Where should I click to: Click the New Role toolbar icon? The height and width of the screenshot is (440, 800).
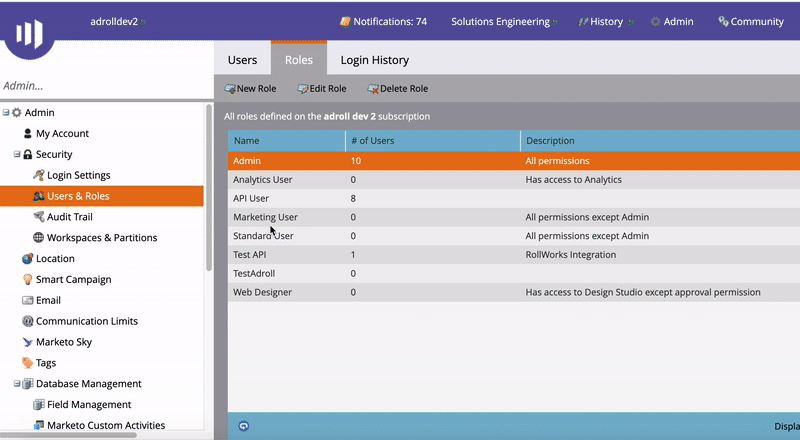coord(230,89)
